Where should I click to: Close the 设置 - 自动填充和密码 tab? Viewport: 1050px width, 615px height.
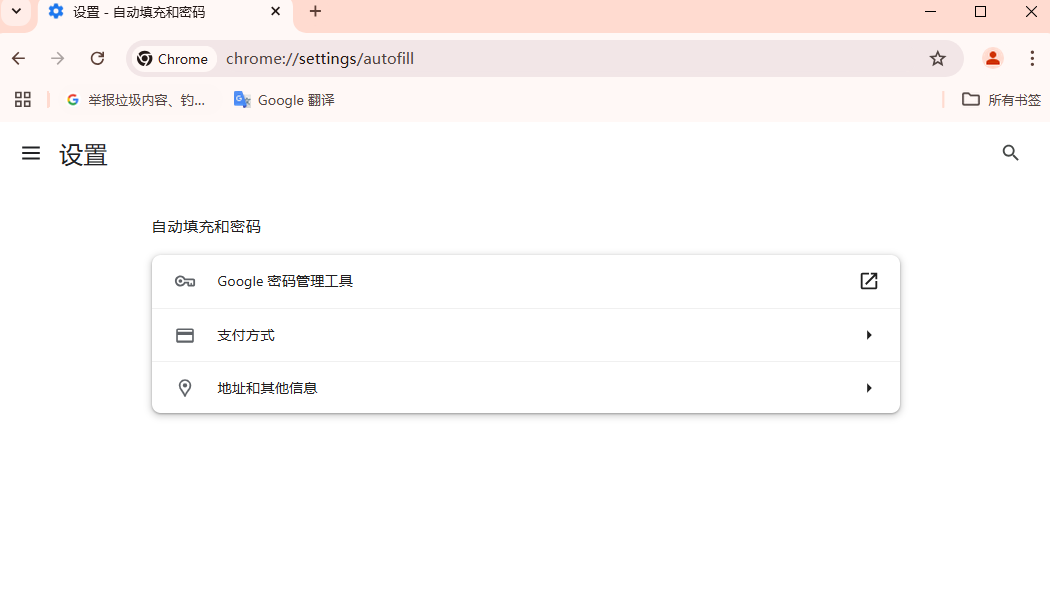click(275, 11)
